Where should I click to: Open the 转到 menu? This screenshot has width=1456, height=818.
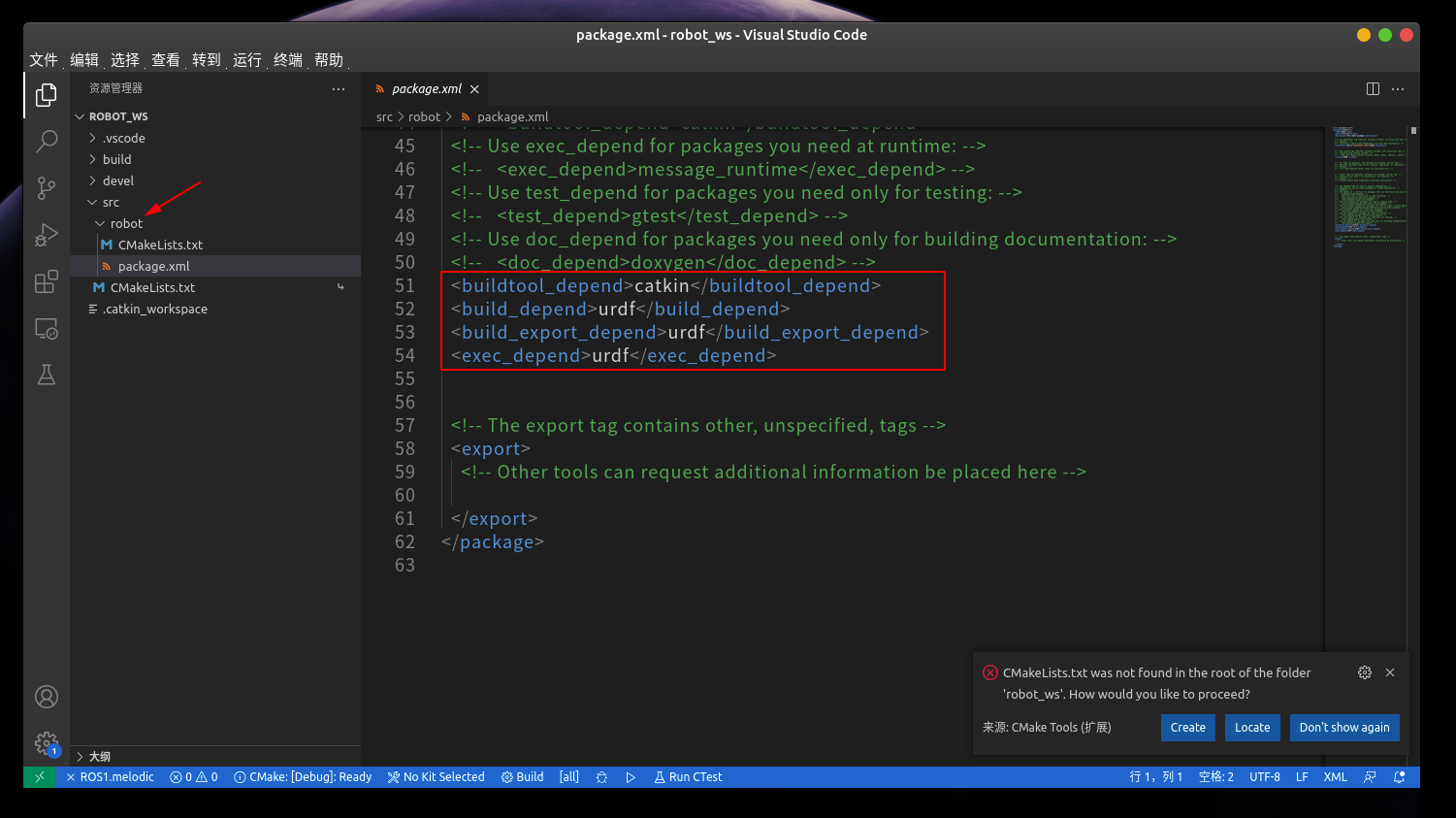click(207, 60)
